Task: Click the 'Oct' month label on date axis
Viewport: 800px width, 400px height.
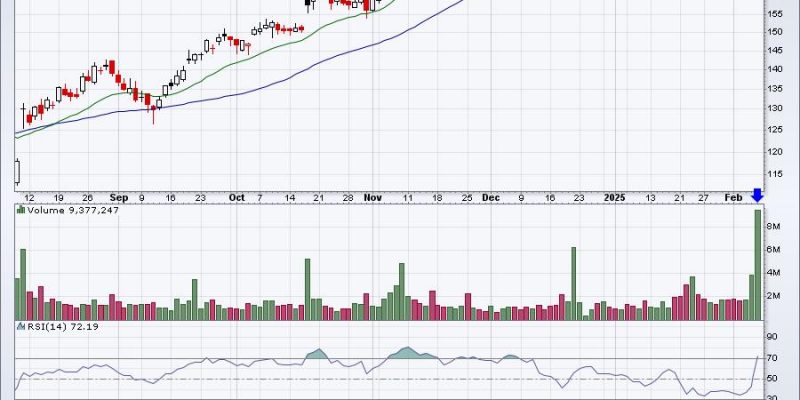Action: point(237,197)
